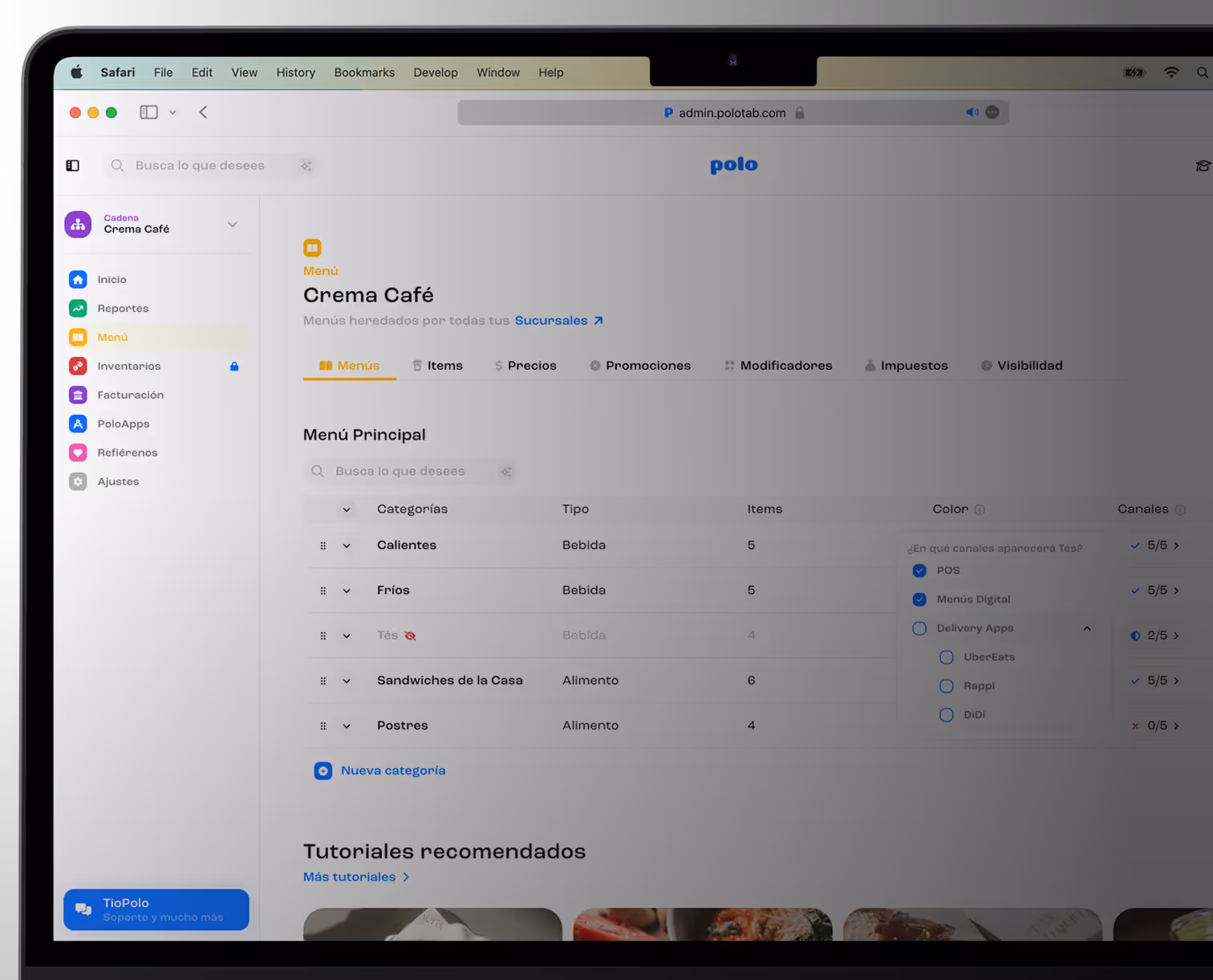Open channels 5/5 for Calientes row
1213x980 pixels.
click(1155, 545)
